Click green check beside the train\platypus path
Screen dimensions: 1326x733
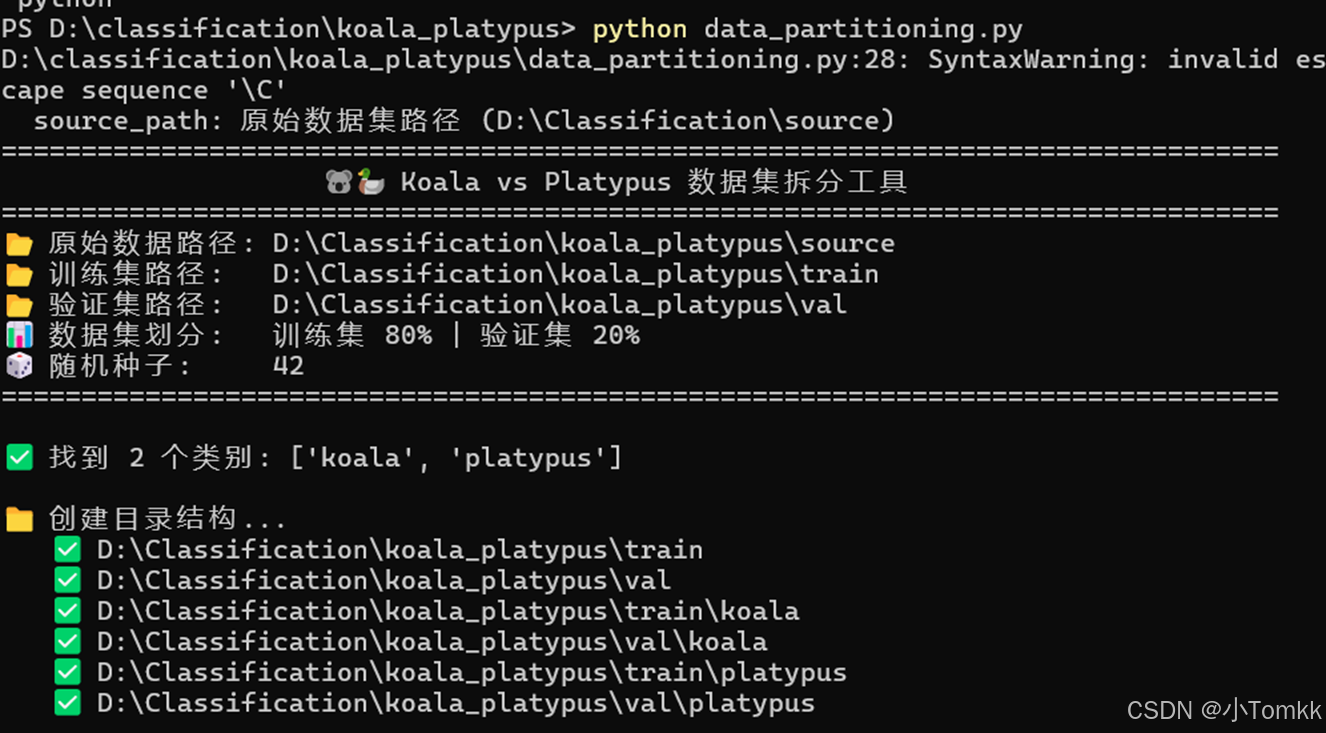tap(67, 672)
